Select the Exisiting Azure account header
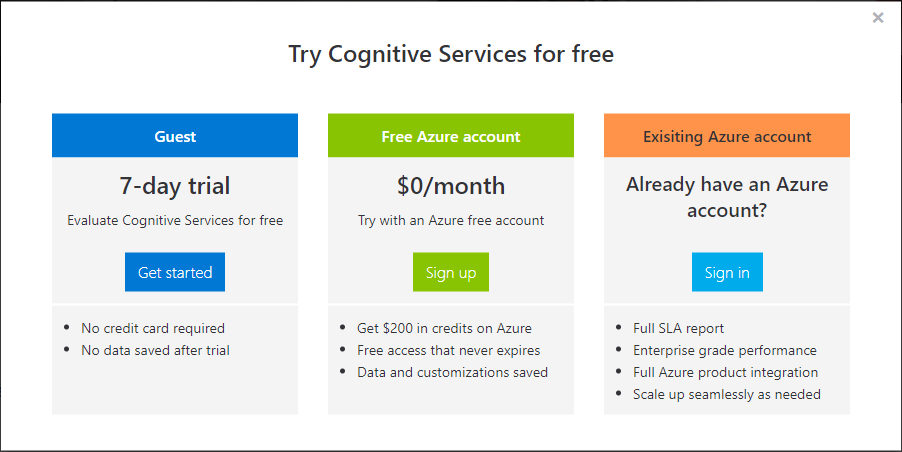902x452 pixels. 727,136
